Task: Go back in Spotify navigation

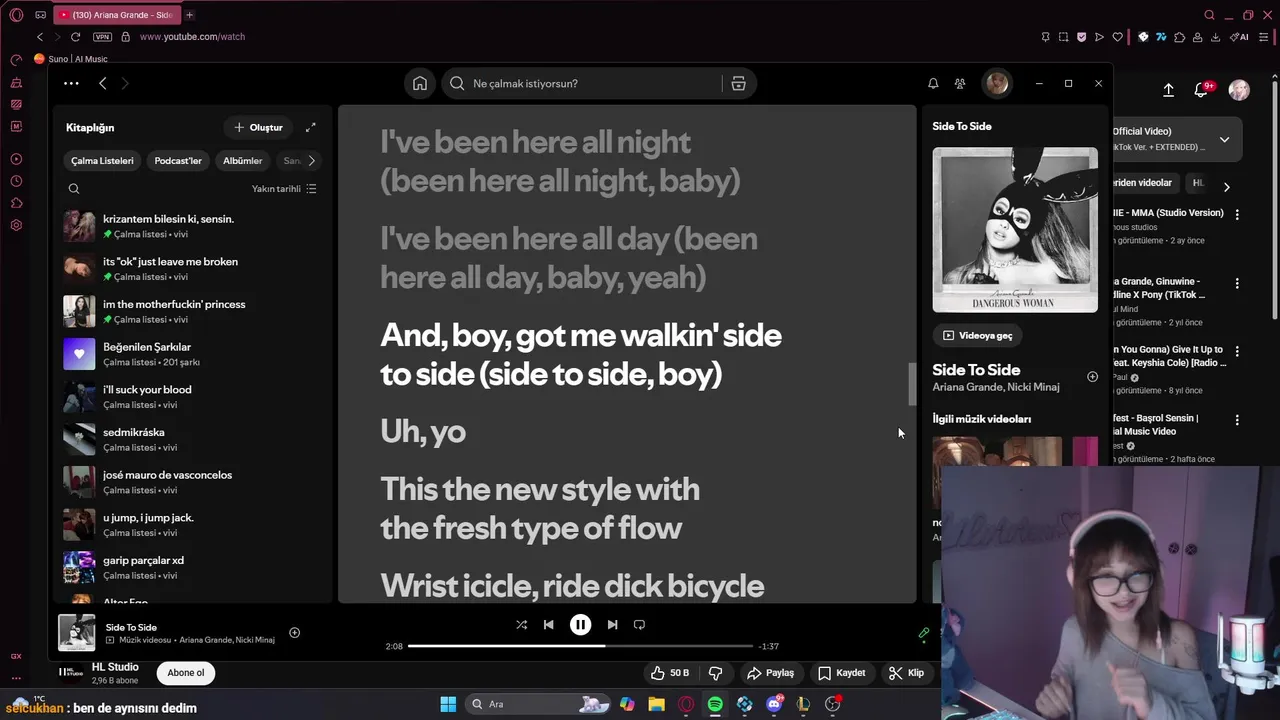Action: pos(102,84)
